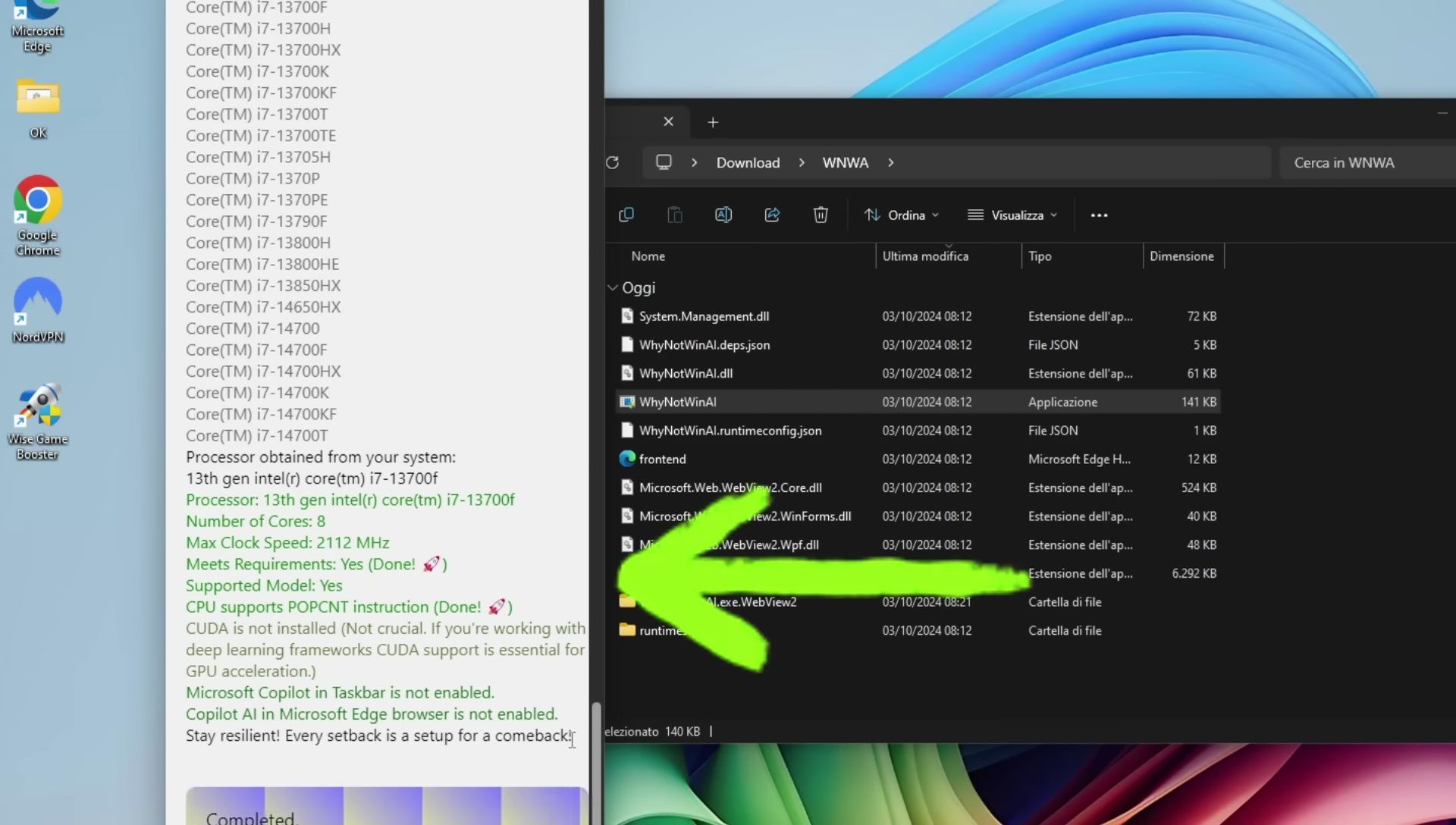Image resolution: width=1456 pixels, height=825 pixels.
Task: Click 'Supported Model: Yes' line
Action: click(x=264, y=585)
